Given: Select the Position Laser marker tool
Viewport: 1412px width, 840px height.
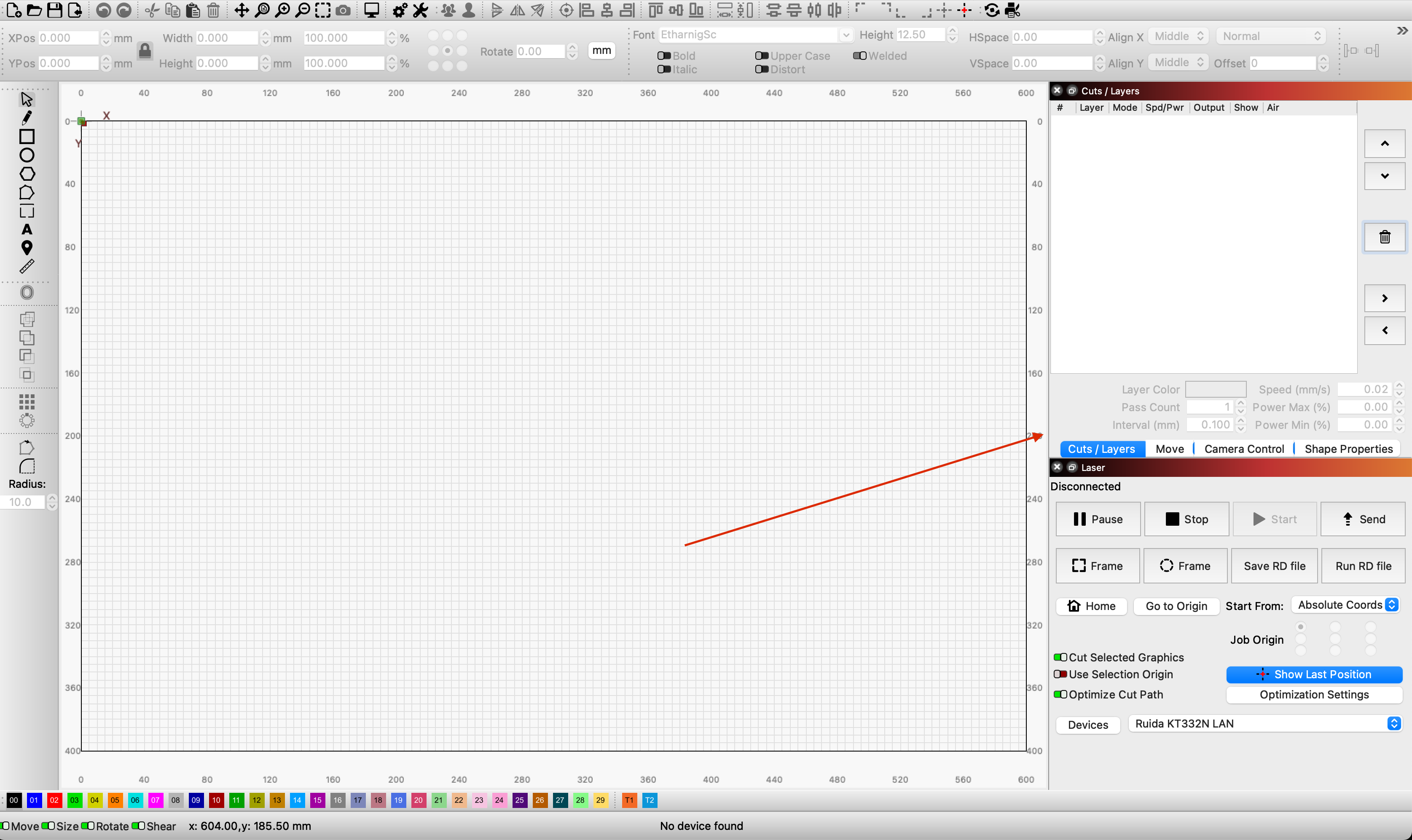Looking at the screenshot, I should (27, 248).
